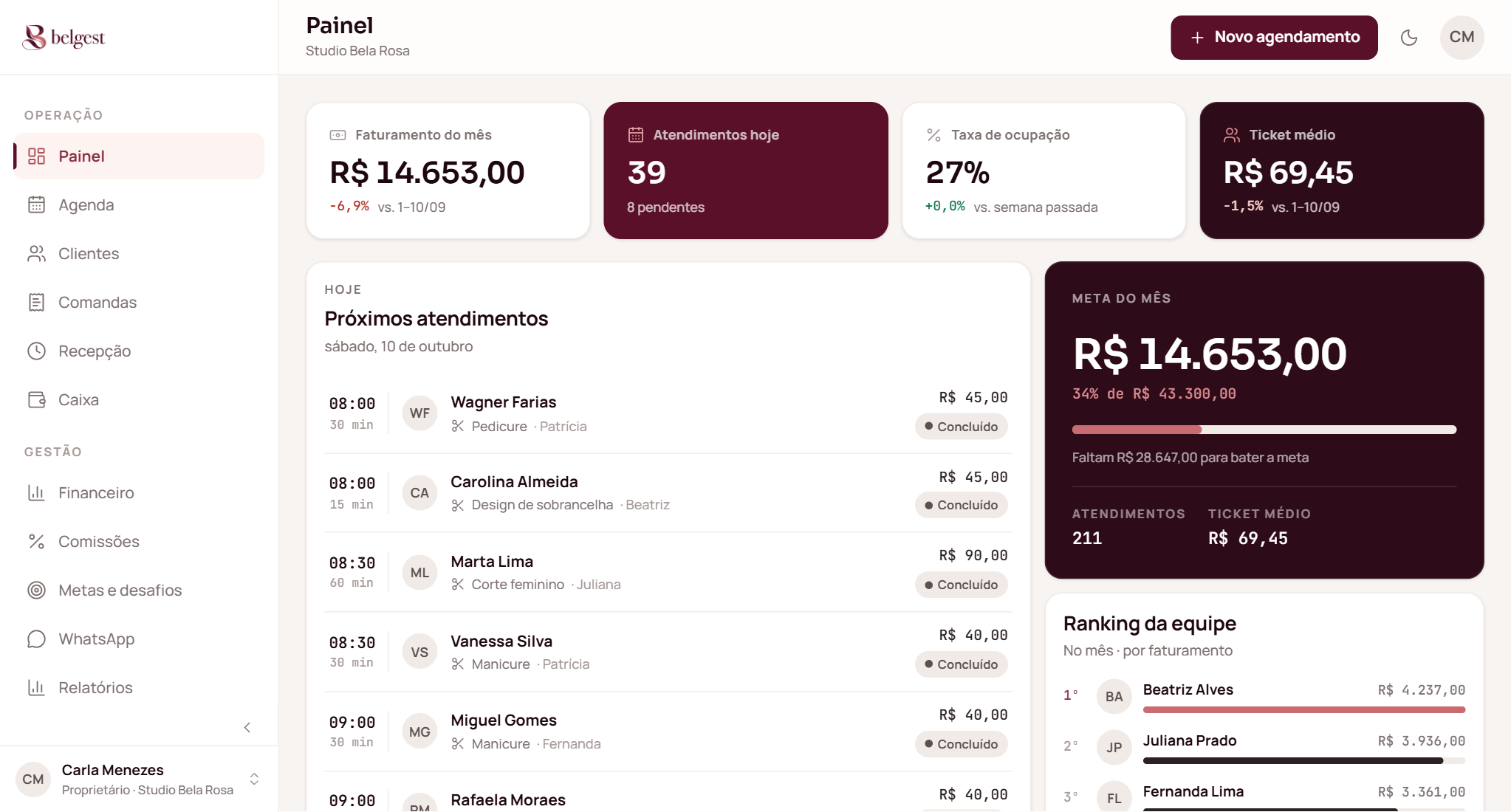Image resolution: width=1511 pixels, height=812 pixels.
Task: Click the Caixa wallet icon
Action: (x=36, y=399)
